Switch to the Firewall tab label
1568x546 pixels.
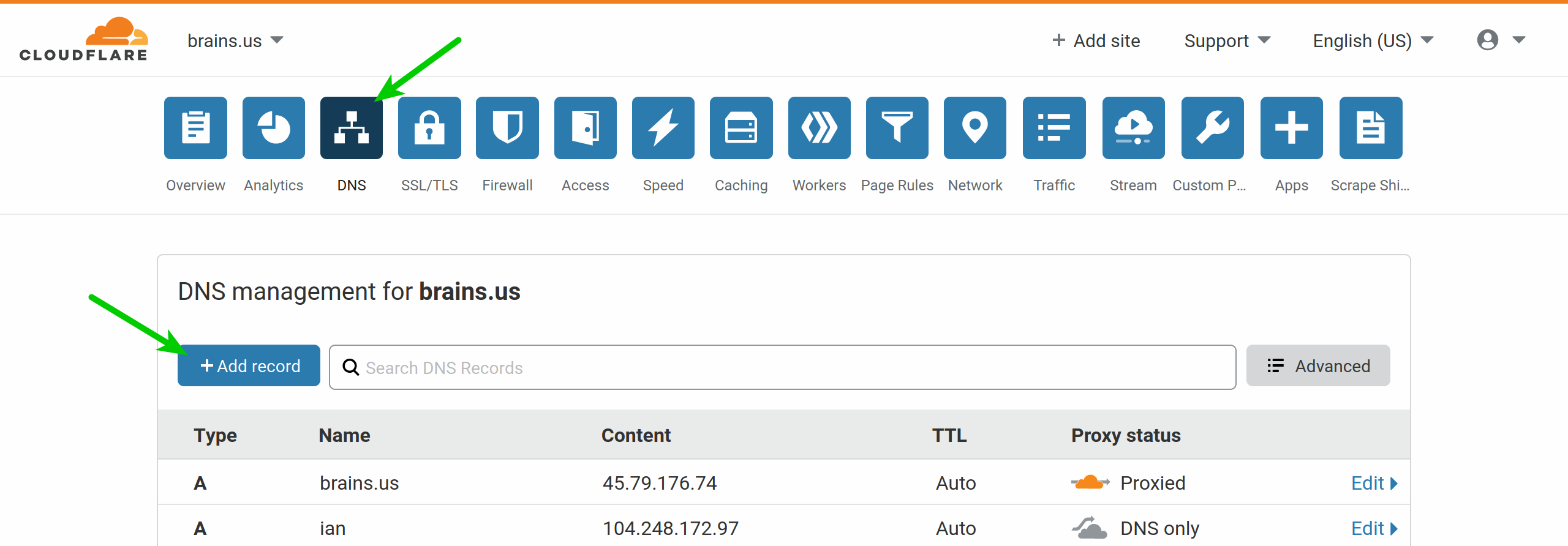[x=507, y=185]
